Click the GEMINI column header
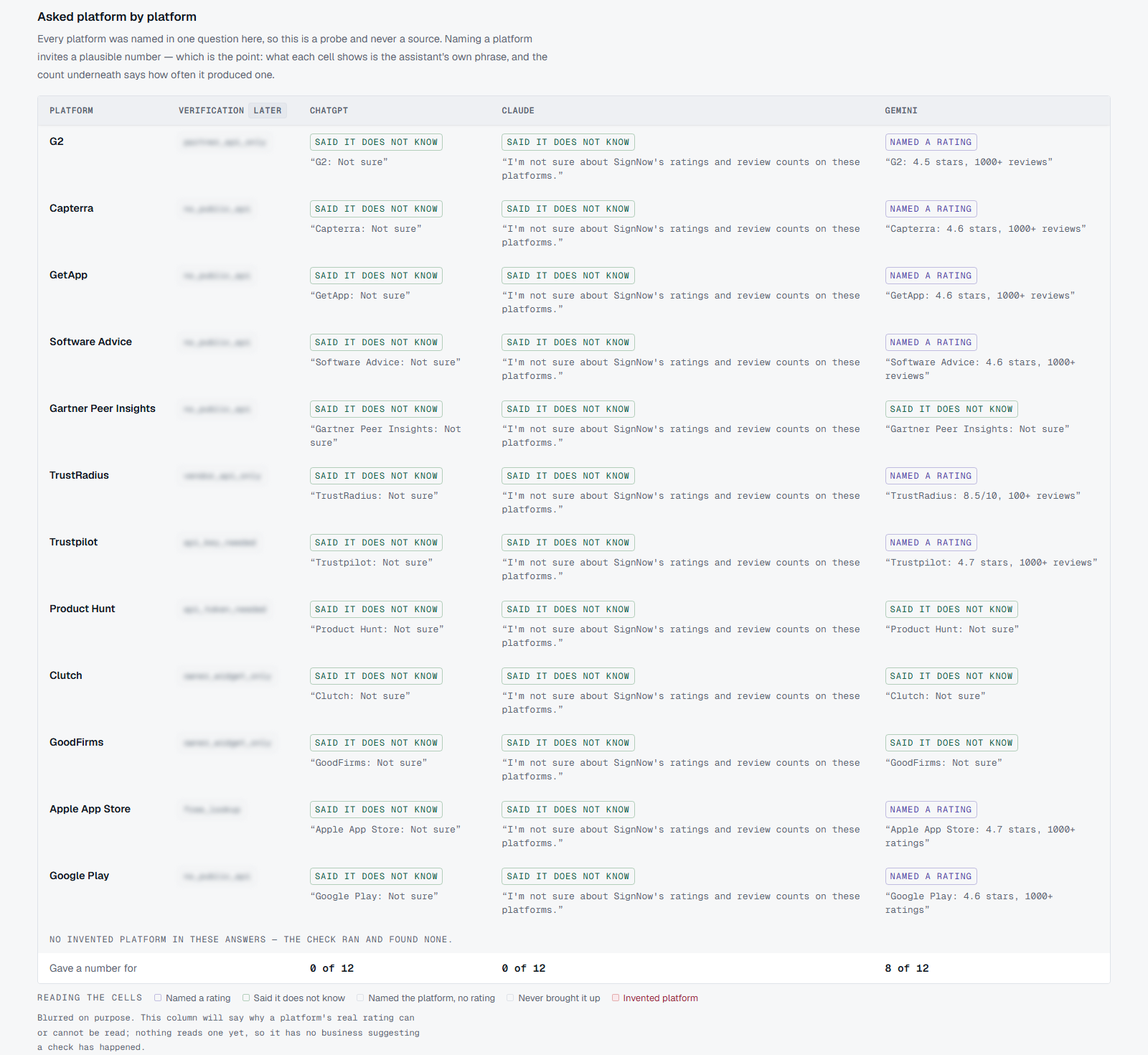The image size is (1148, 1055). coord(901,111)
